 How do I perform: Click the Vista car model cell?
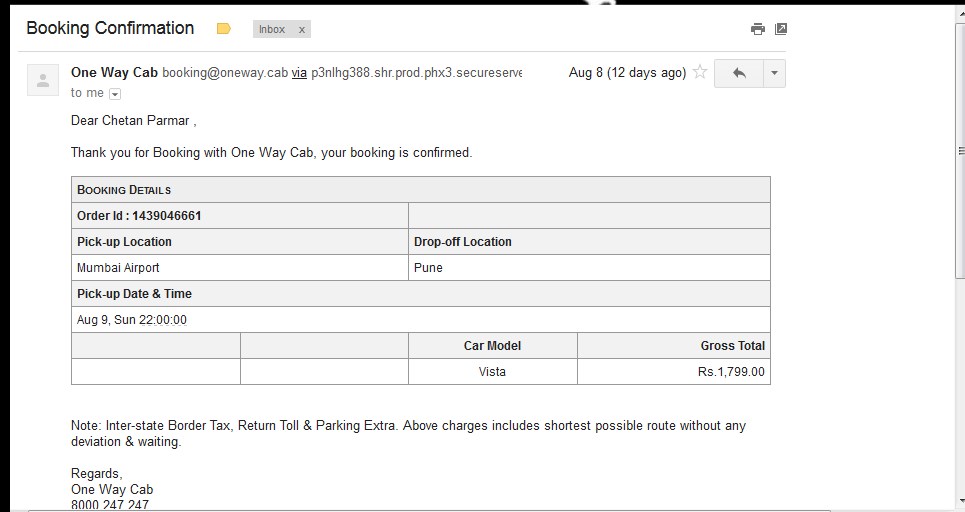(492, 372)
